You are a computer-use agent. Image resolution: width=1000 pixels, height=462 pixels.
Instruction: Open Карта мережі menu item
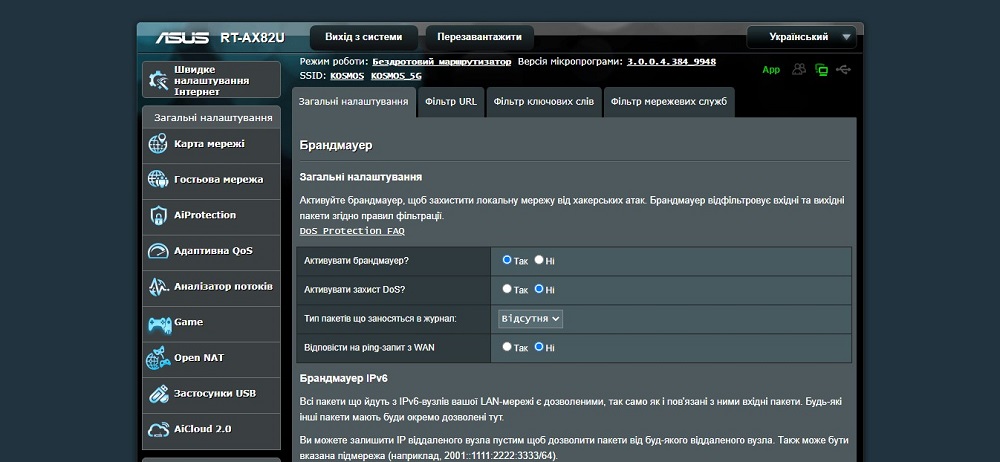pos(211,144)
